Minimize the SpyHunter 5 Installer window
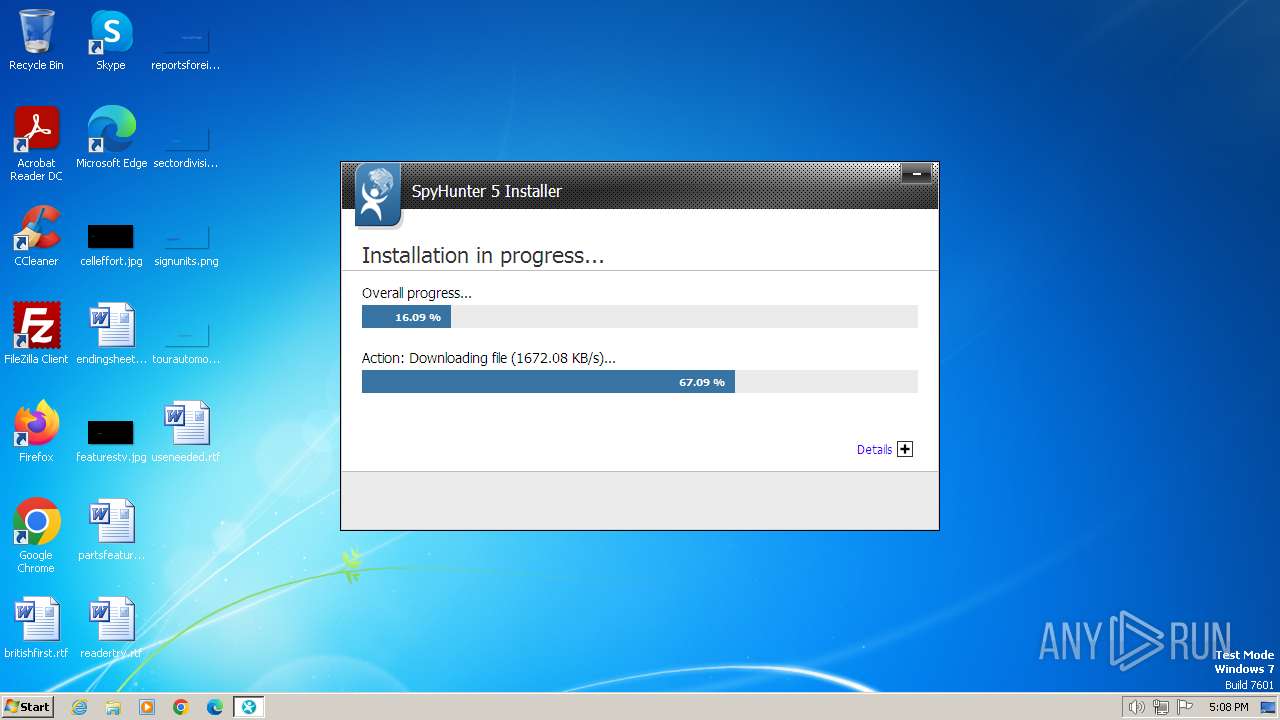The height and width of the screenshot is (720, 1280). pyautogui.click(x=916, y=174)
